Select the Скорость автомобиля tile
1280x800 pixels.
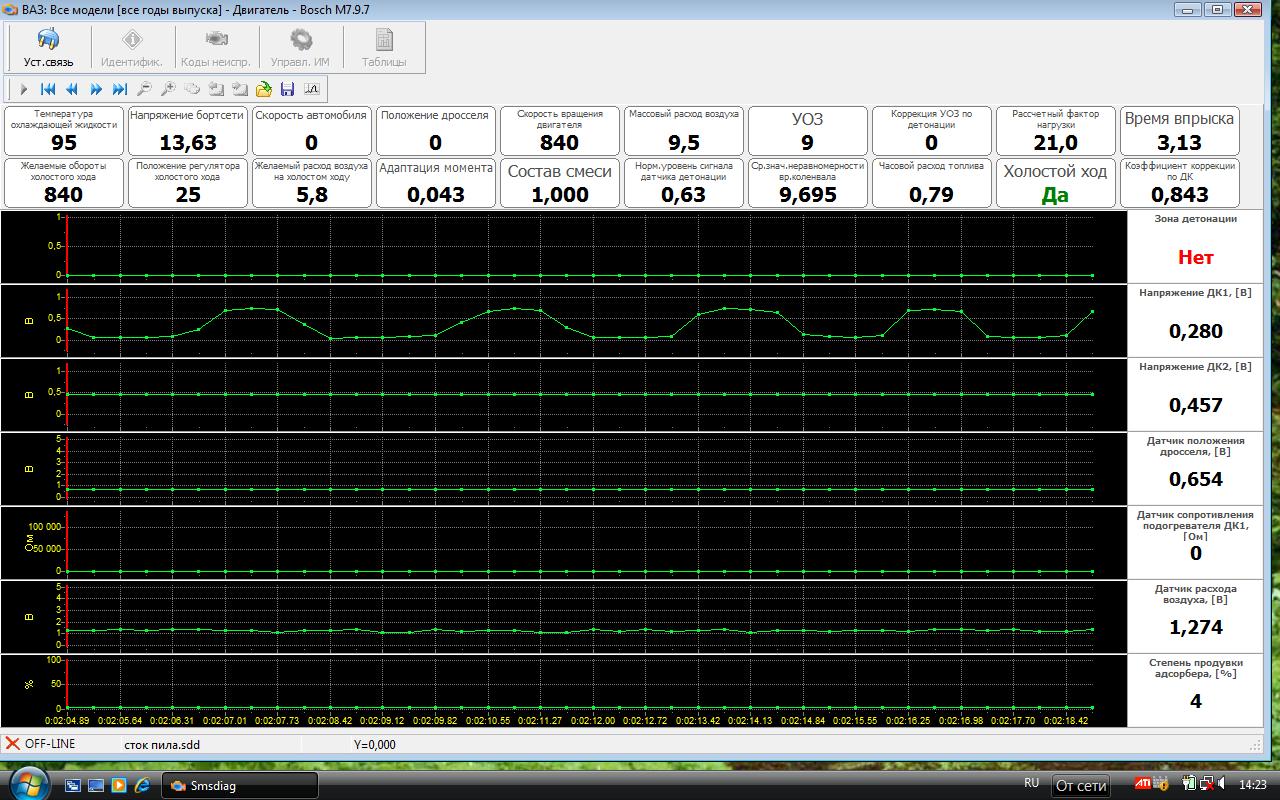pyautogui.click(x=312, y=131)
